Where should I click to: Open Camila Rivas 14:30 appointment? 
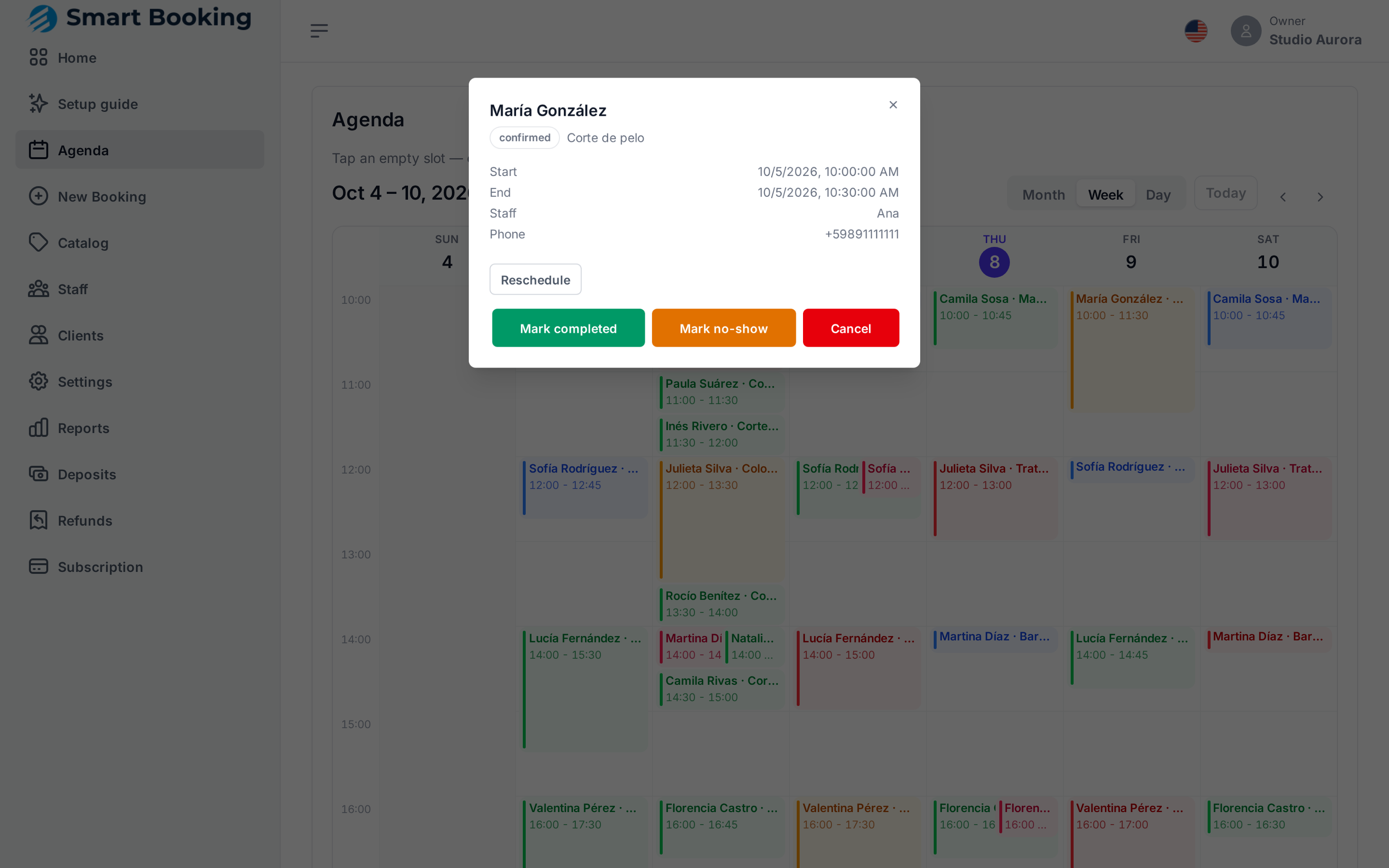(722, 689)
